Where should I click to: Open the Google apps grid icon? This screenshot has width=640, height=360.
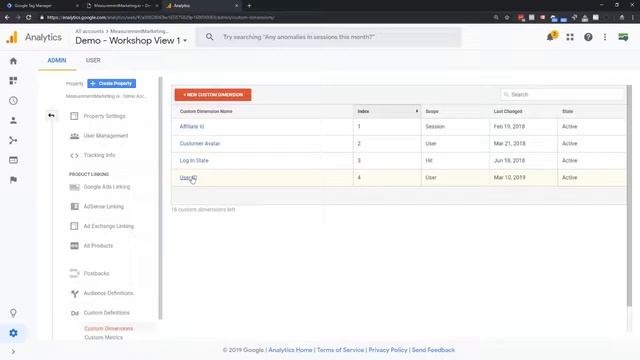(x=570, y=37)
